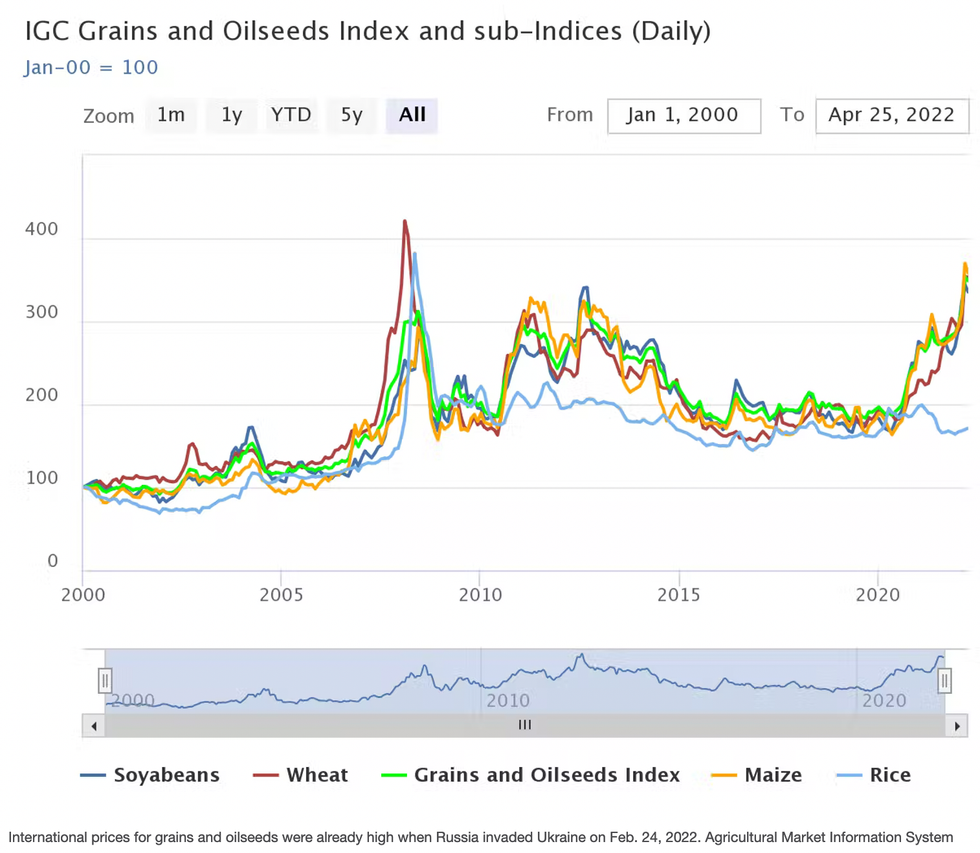The image size is (980, 853).
Task: Select the 5y zoom preset
Action: coord(351,114)
